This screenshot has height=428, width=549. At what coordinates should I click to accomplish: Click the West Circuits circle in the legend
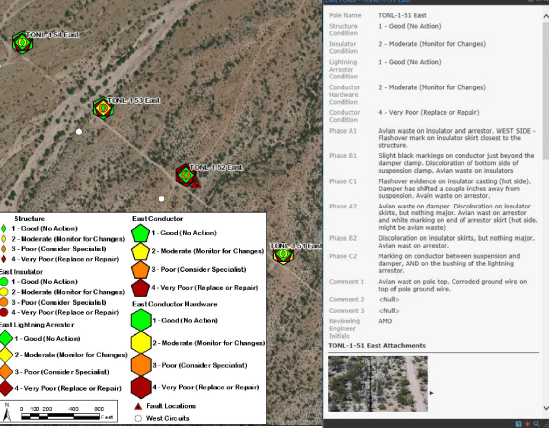tap(138, 418)
